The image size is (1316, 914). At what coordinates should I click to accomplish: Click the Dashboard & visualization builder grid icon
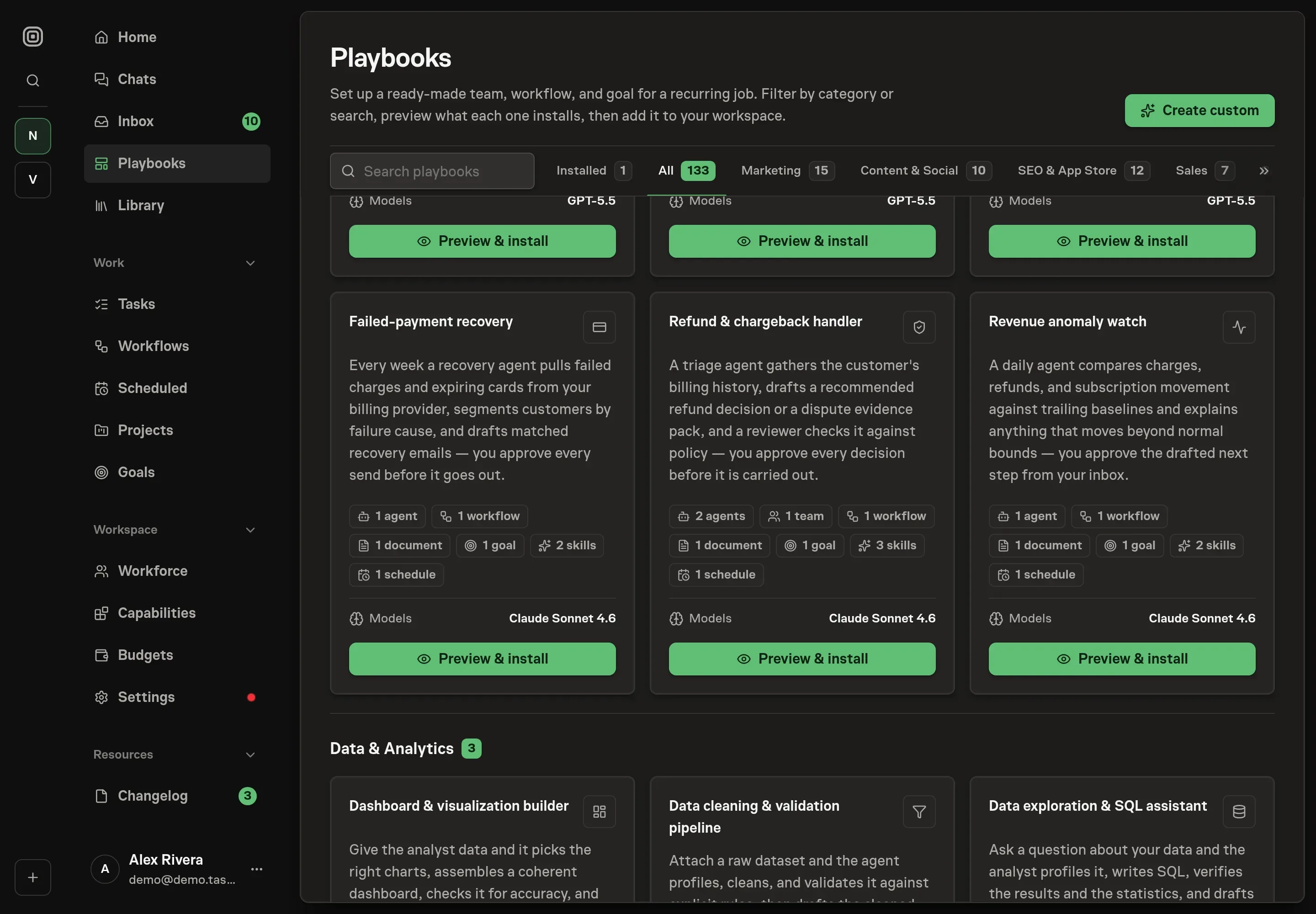click(599, 812)
